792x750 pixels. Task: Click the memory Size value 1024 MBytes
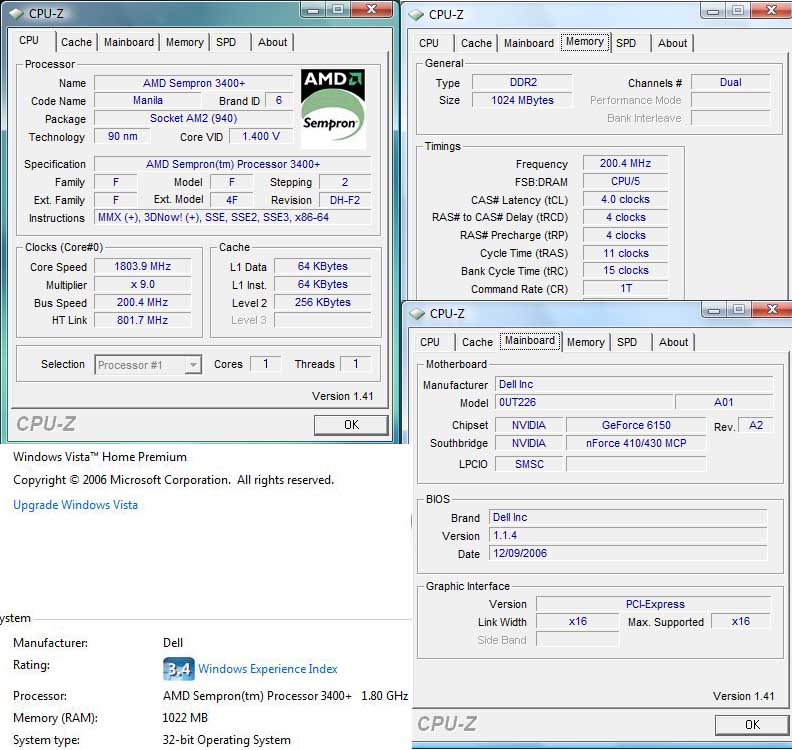(x=523, y=100)
